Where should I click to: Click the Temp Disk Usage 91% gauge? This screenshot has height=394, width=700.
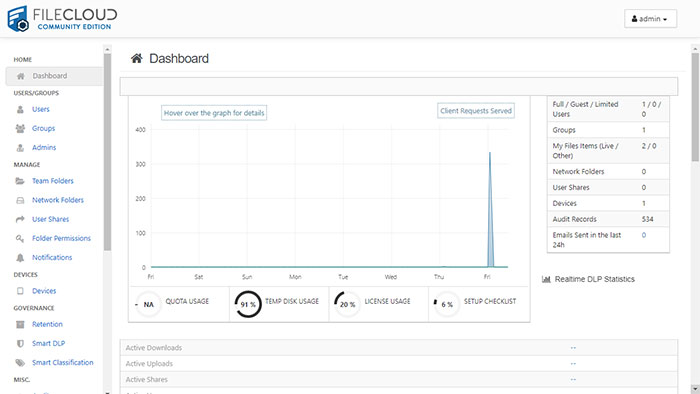[248, 304]
